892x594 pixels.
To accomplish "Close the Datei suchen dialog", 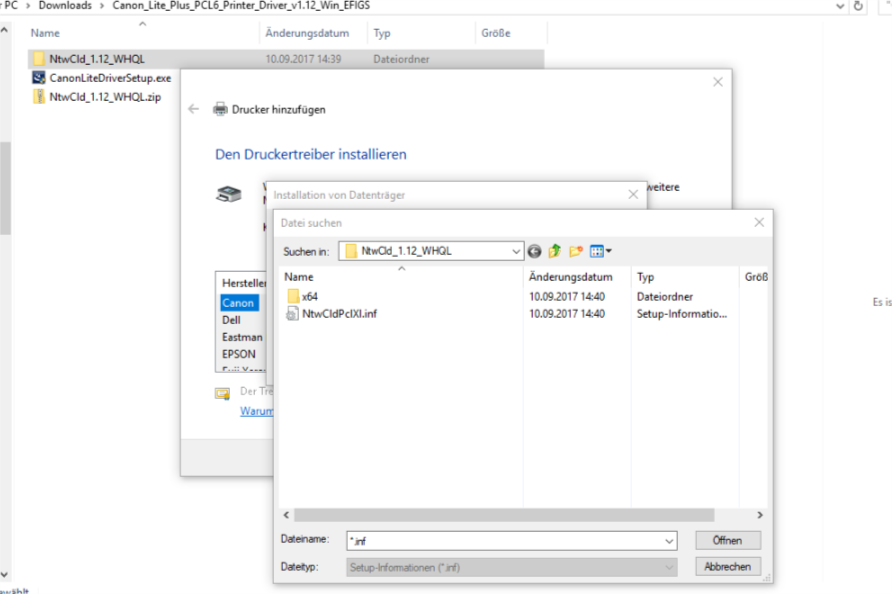I will pyautogui.click(x=759, y=222).
